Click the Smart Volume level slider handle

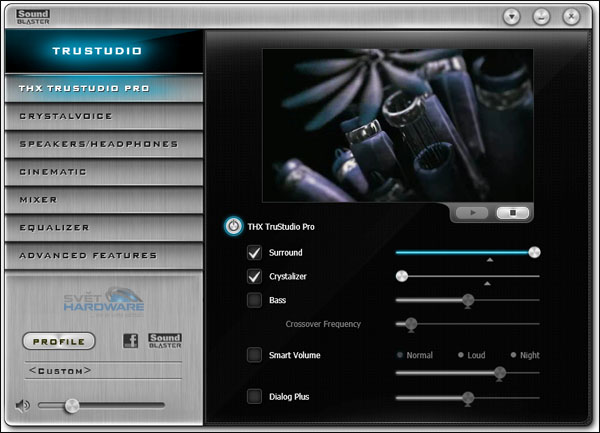[499, 373]
